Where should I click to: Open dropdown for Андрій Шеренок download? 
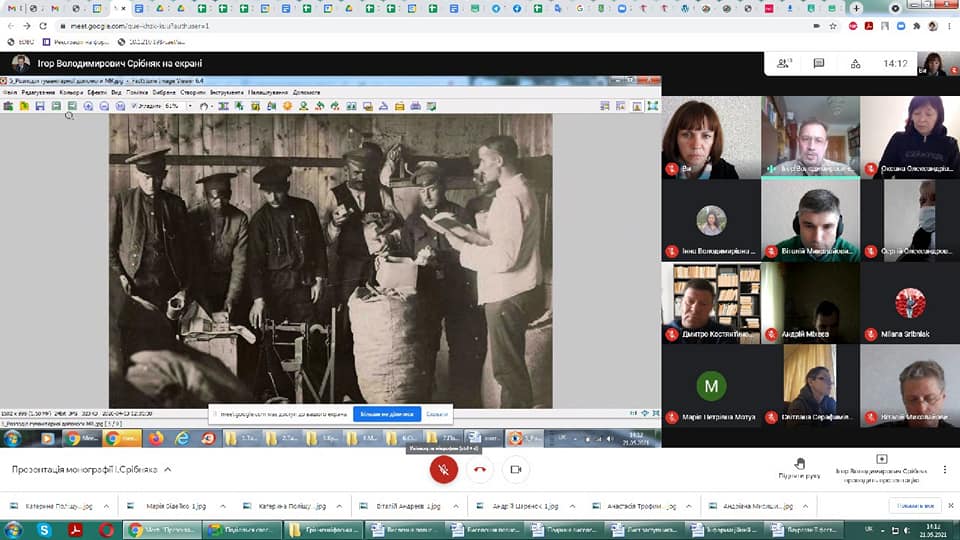(x=573, y=506)
